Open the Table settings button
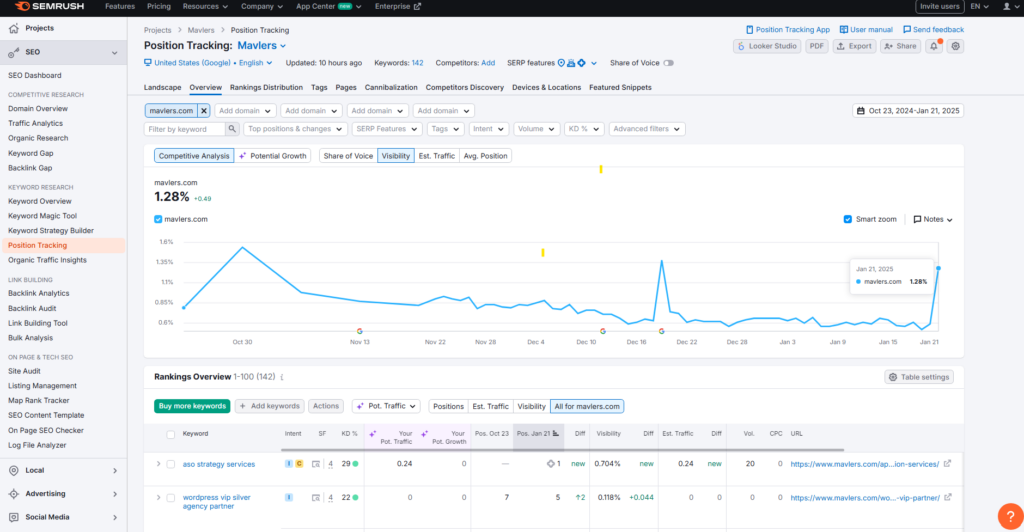The height and width of the screenshot is (532, 1024). 919,377
